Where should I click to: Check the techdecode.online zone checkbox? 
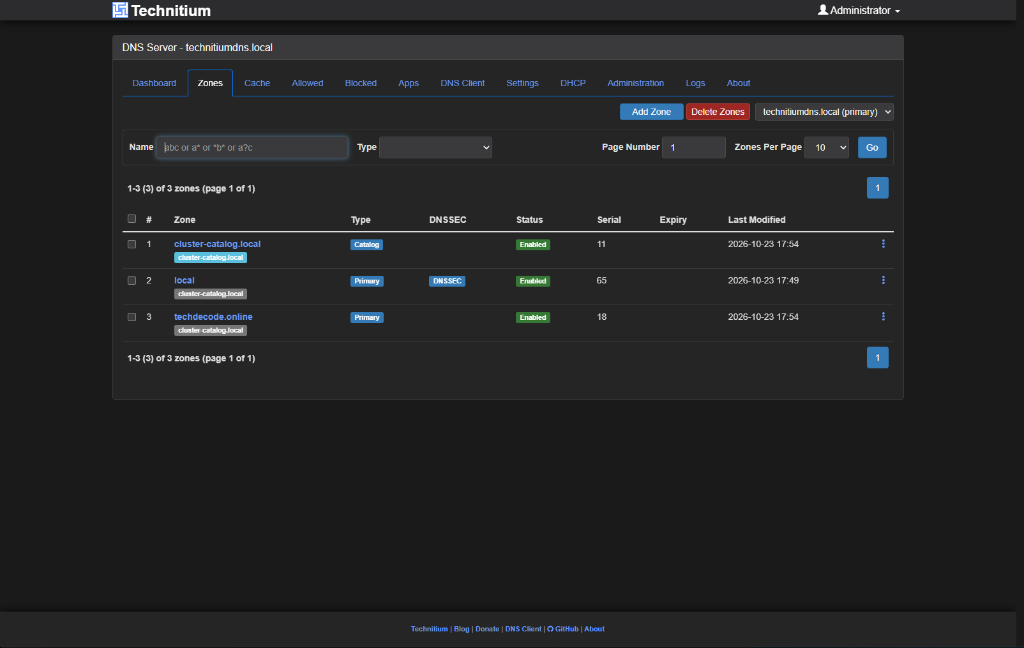pos(132,317)
